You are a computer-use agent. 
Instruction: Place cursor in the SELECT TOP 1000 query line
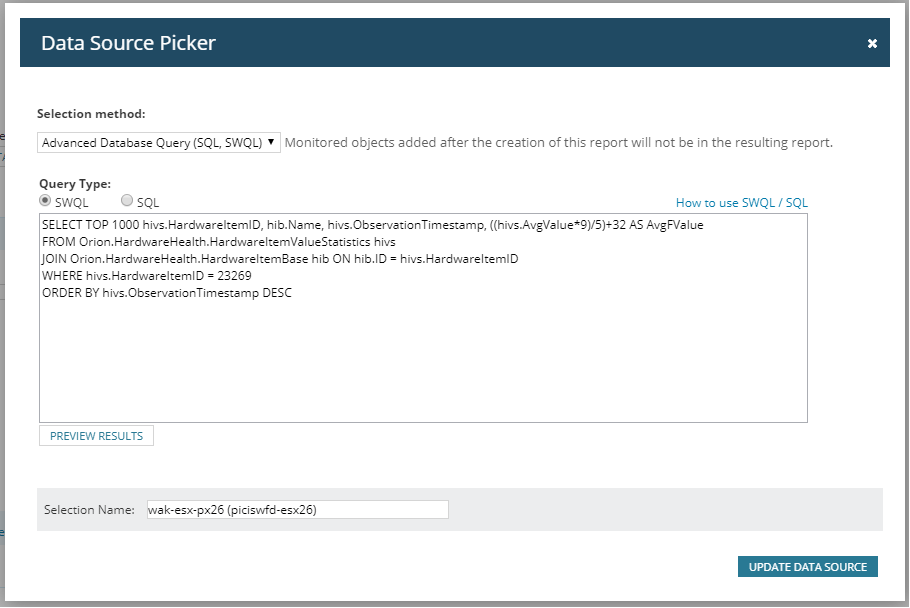tap(372, 225)
